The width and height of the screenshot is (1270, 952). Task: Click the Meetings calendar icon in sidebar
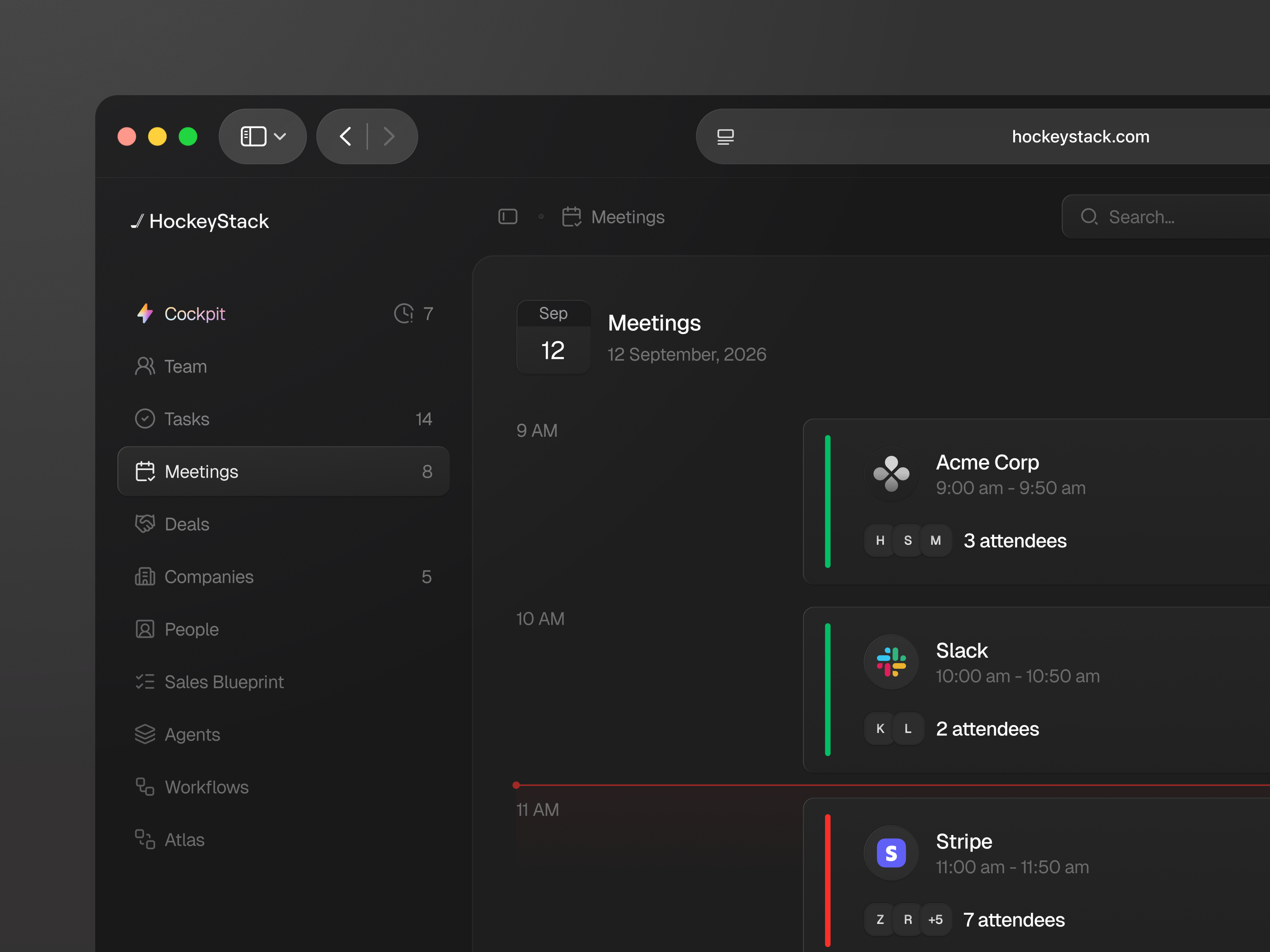tap(145, 471)
